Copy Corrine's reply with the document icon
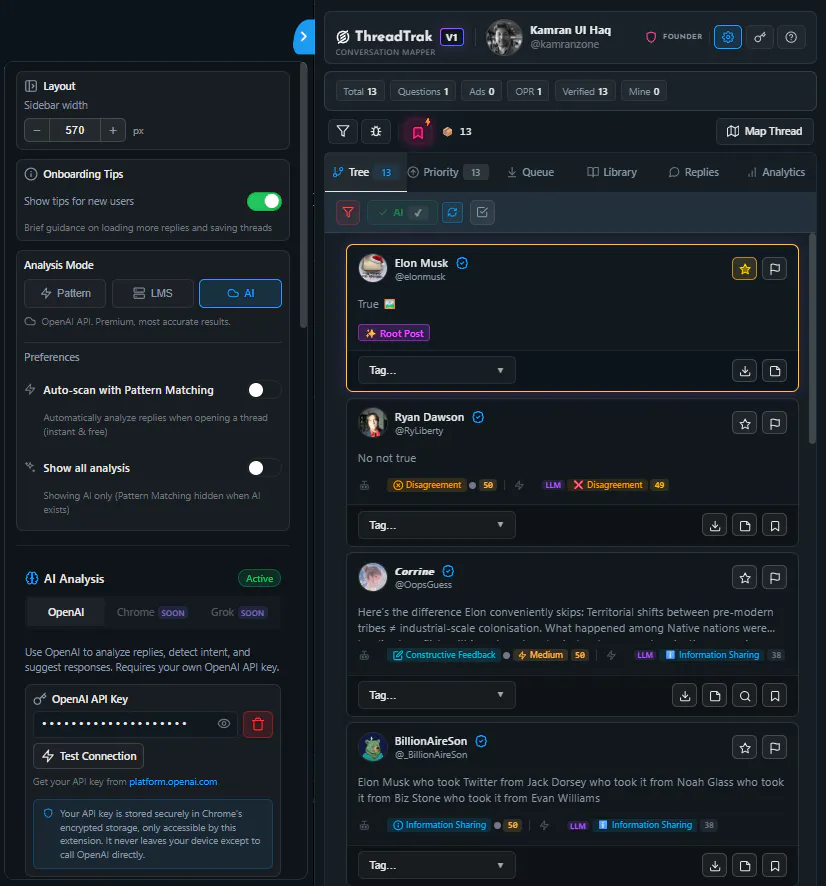 tap(715, 696)
